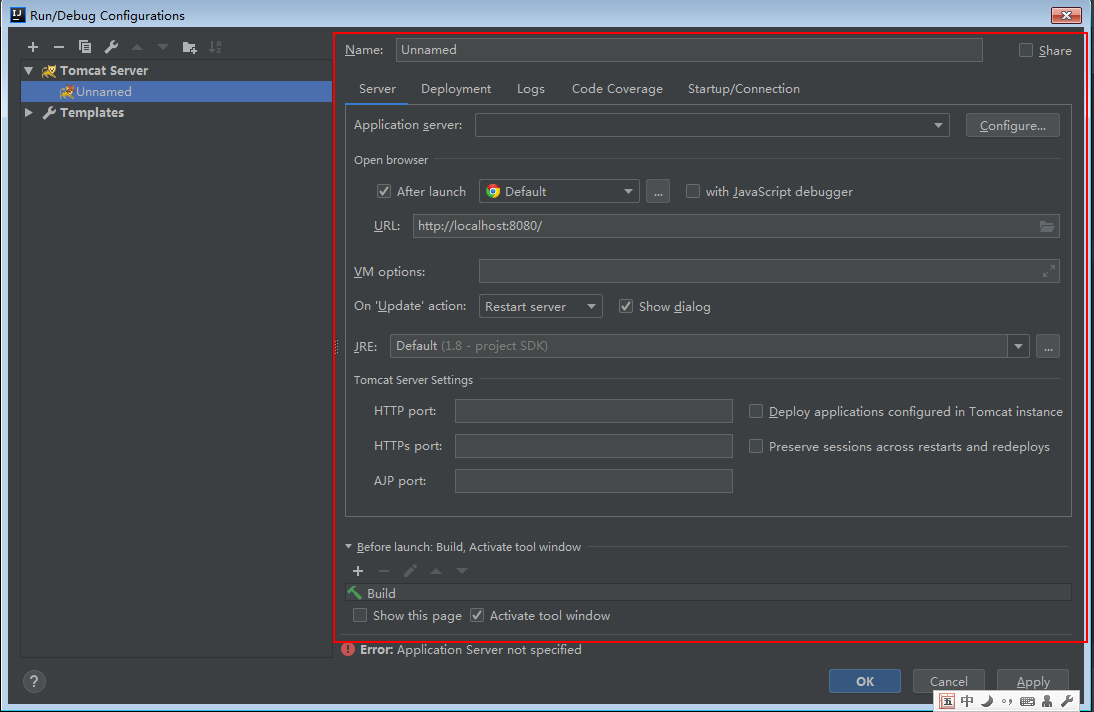1094x712 pixels.
Task: Click the HTTPs port input field
Action: click(594, 446)
